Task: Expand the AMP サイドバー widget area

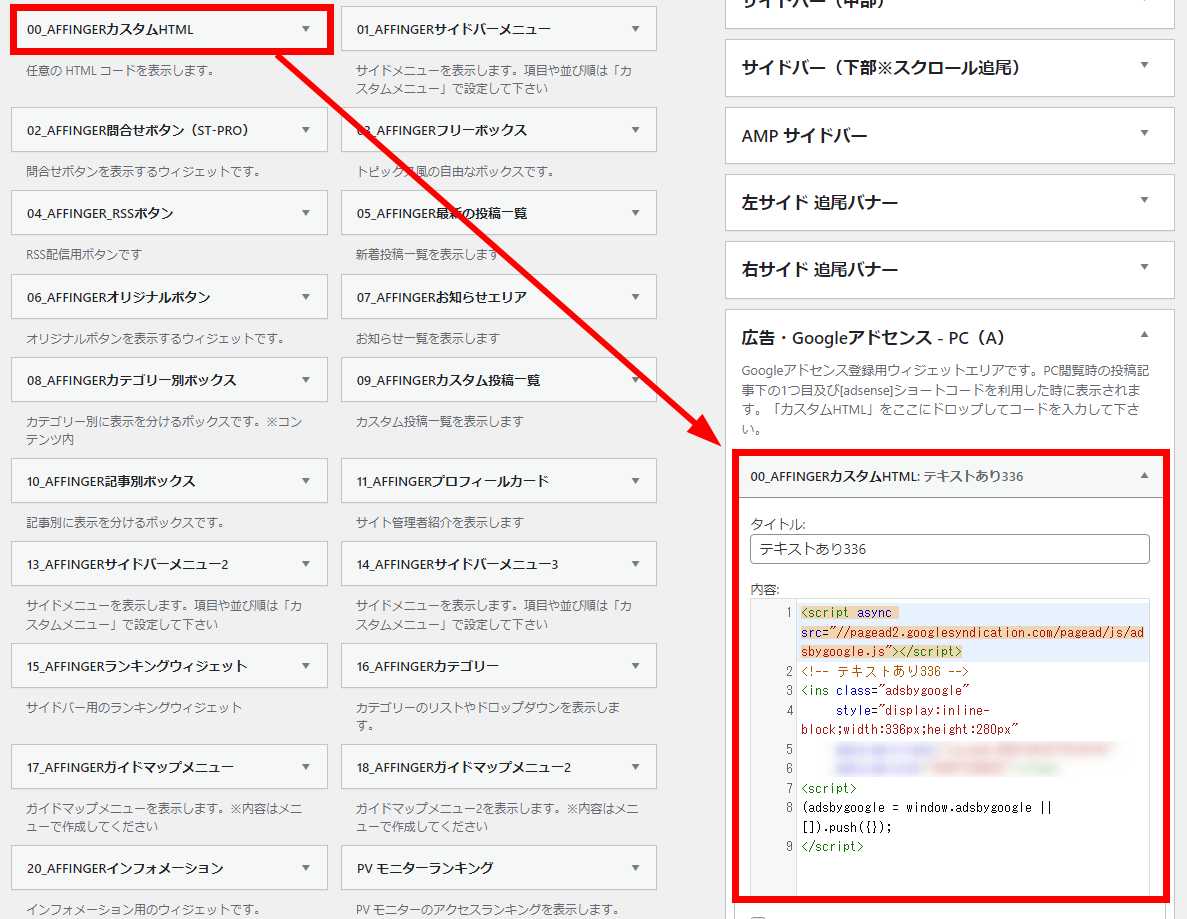Action: point(949,136)
